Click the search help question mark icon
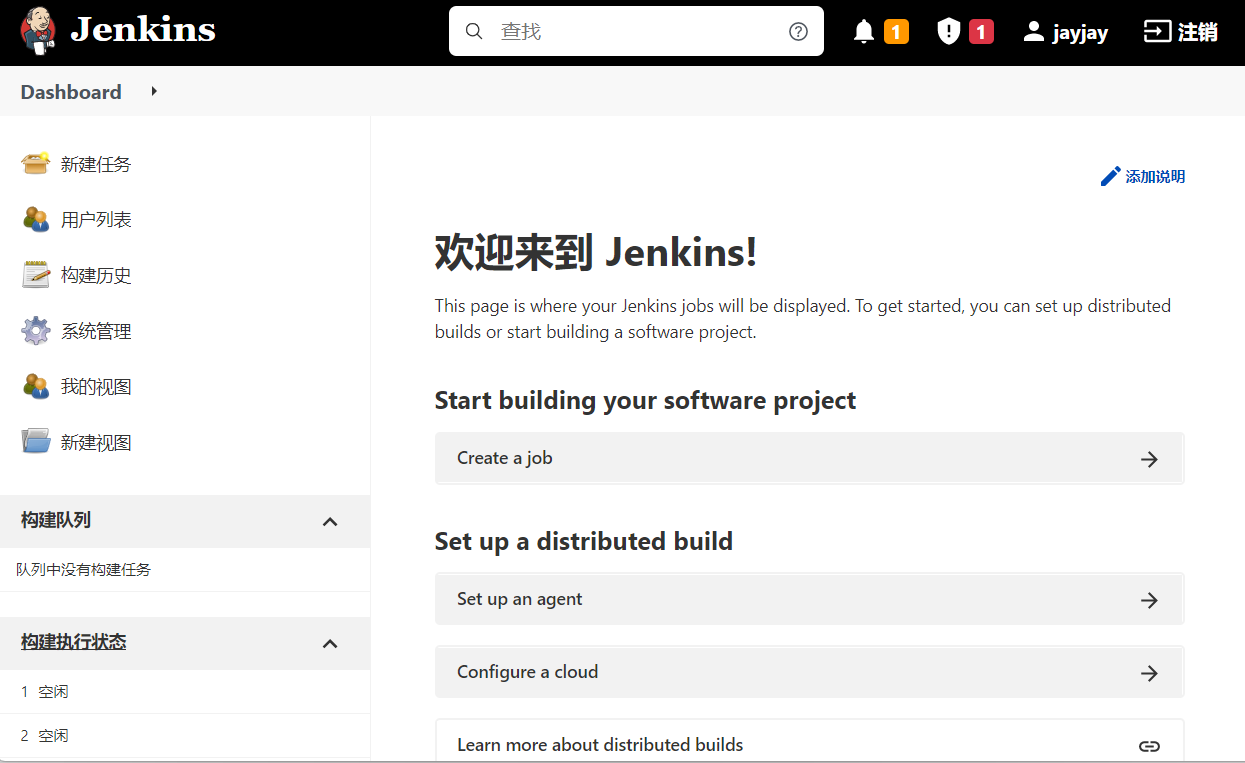 (798, 32)
